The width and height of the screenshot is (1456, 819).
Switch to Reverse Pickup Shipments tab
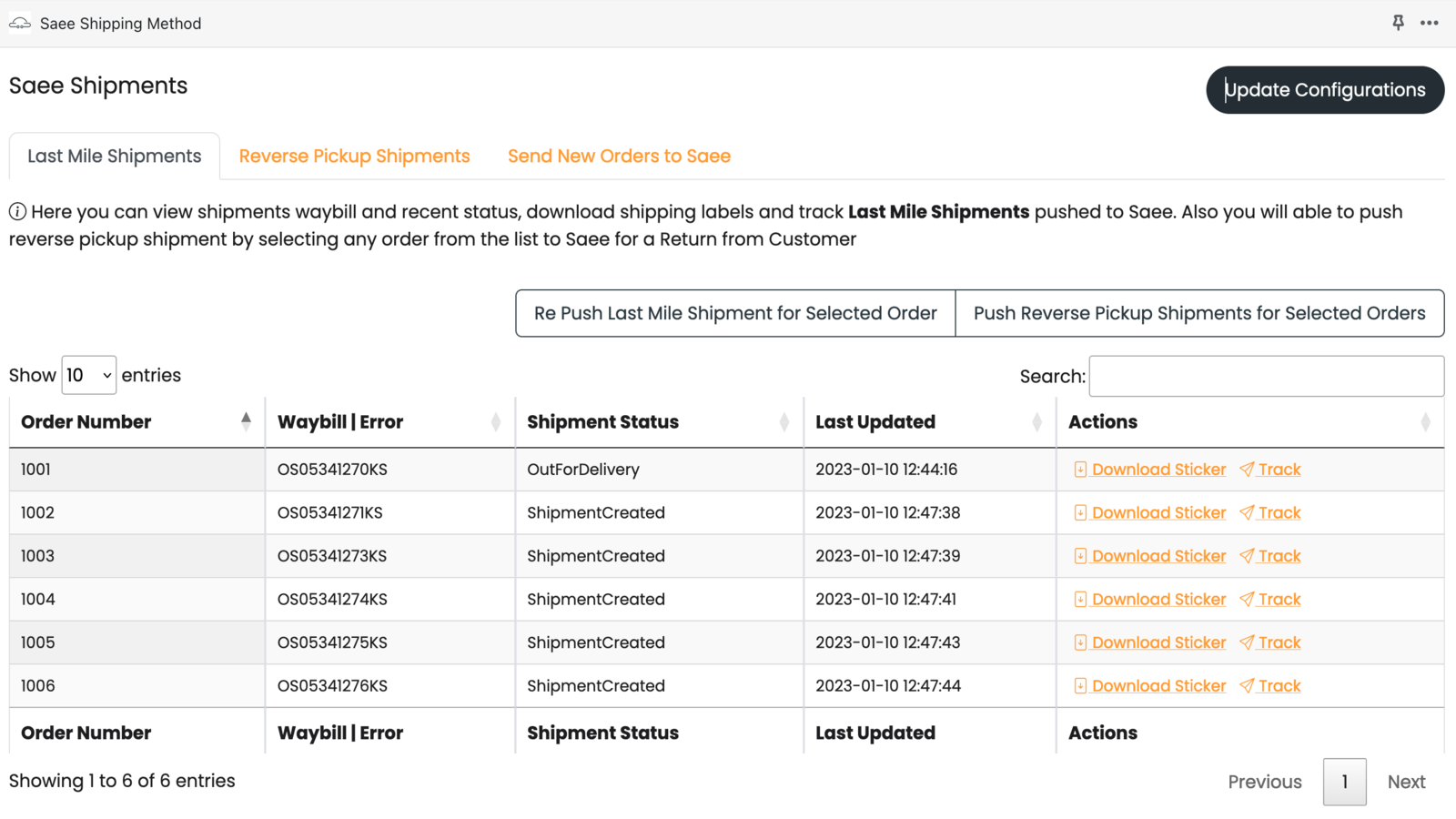354,157
